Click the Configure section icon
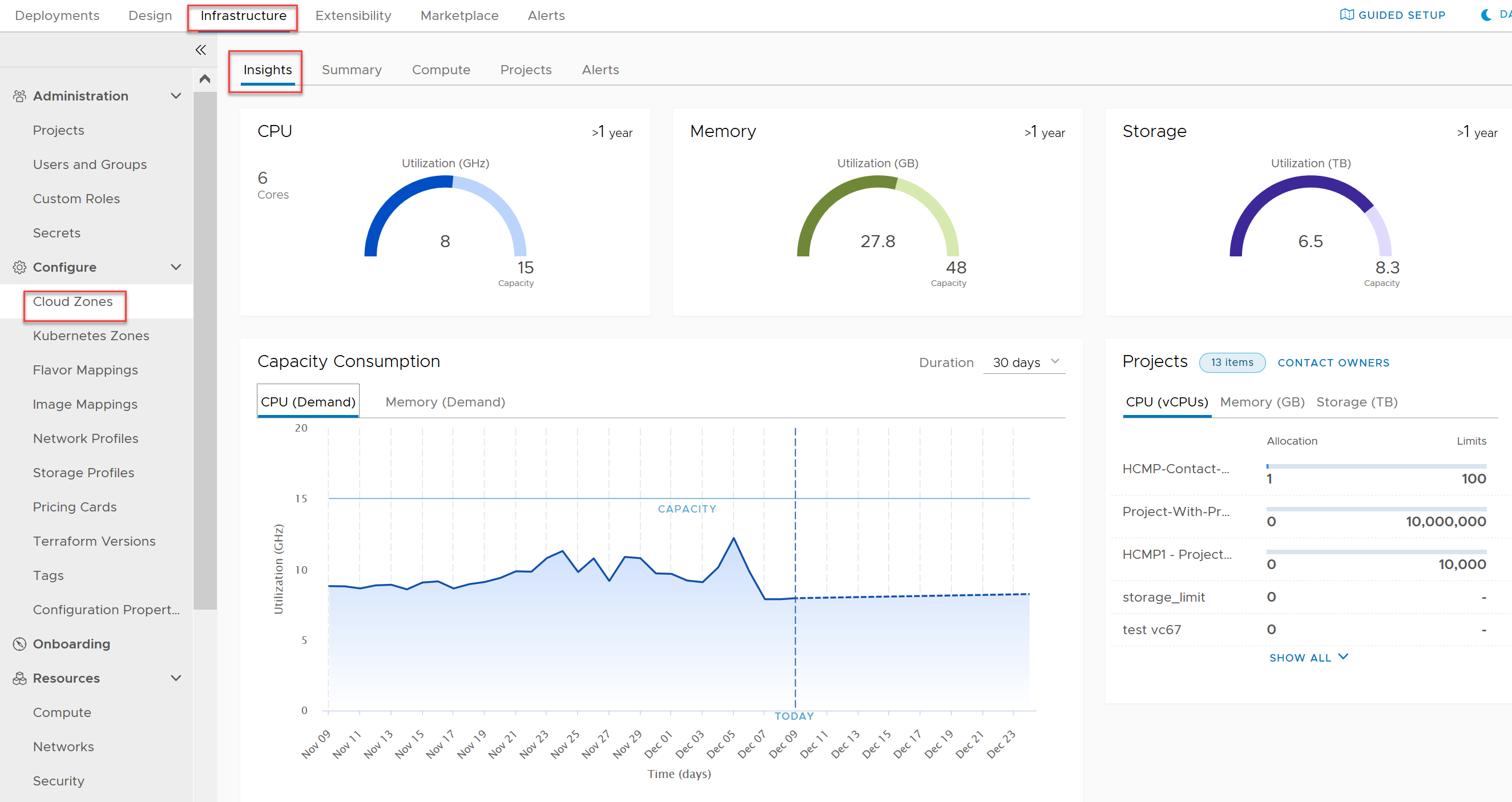The width and height of the screenshot is (1512, 802). 17,267
